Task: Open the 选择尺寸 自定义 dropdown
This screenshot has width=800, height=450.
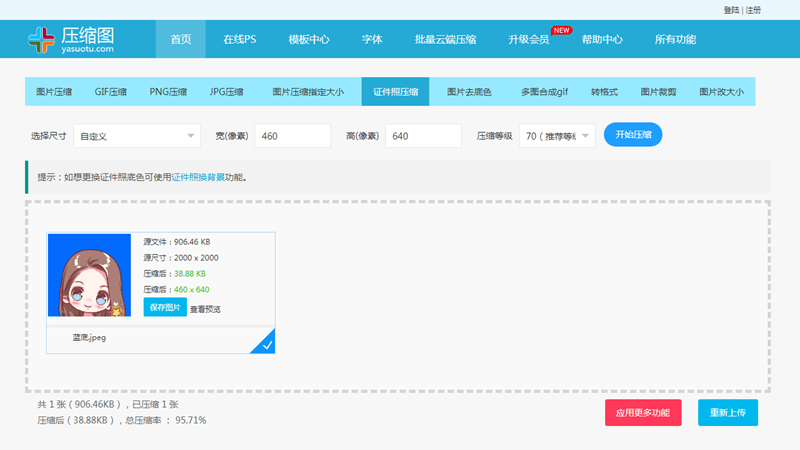Action: pos(137,136)
